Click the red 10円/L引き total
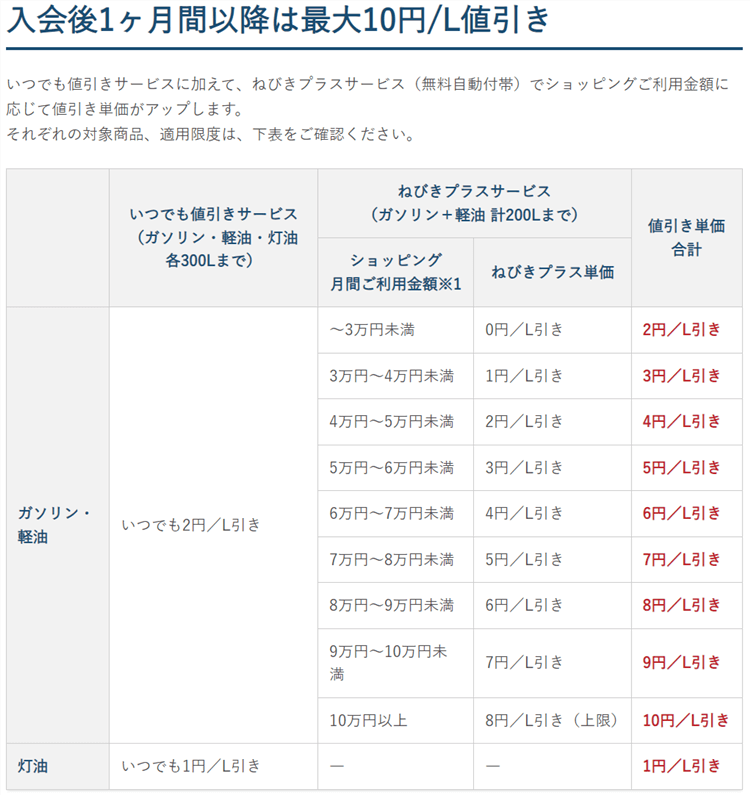Image resolution: width=750 pixels, height=795 pixels. pyautogui.click(x=686, y=720)
